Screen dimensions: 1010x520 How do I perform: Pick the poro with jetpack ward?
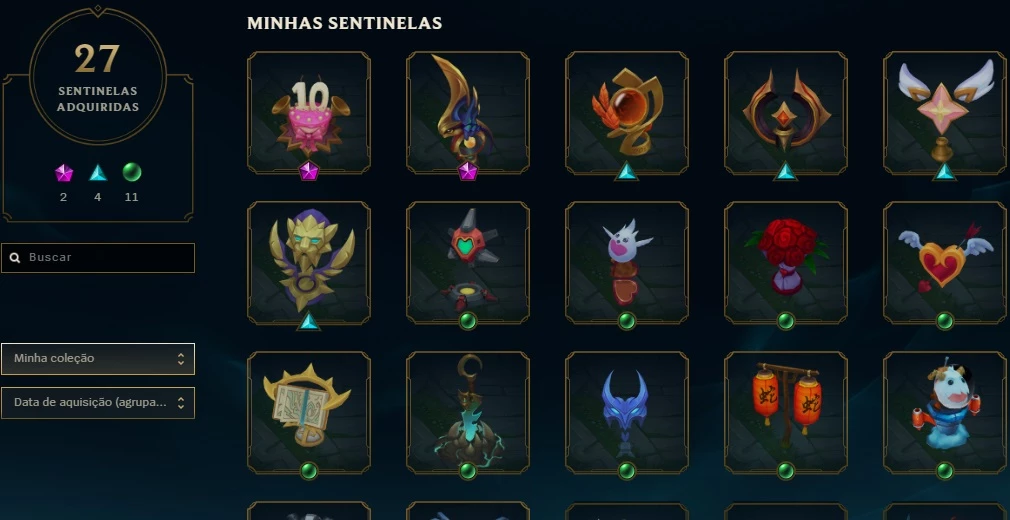click(944, 413)
